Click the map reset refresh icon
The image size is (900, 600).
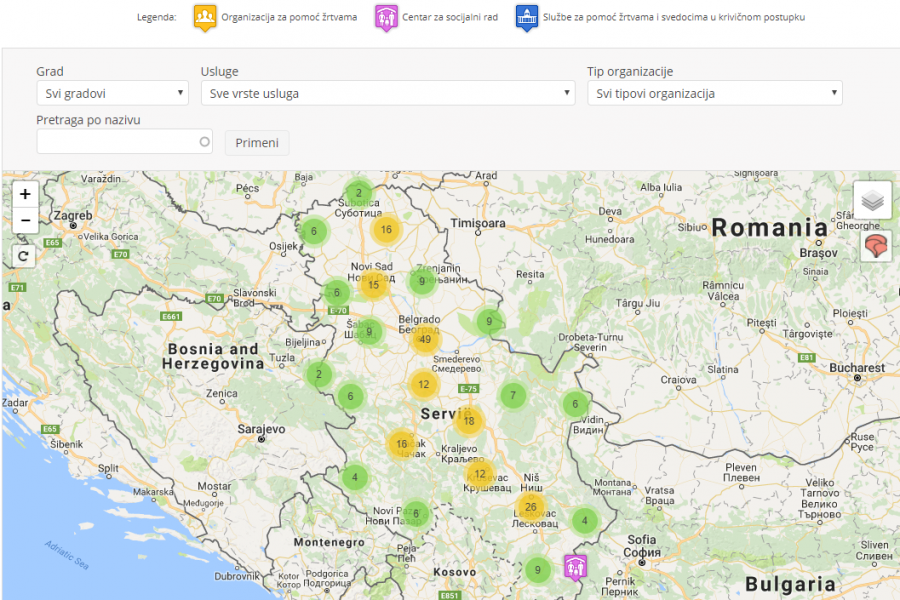pos(25,256)
